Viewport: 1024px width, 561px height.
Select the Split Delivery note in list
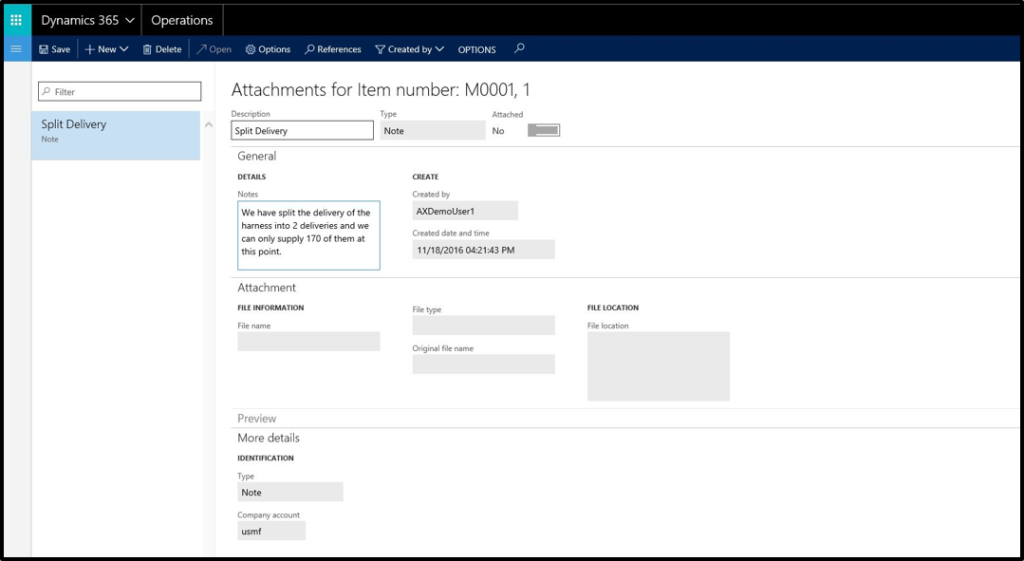(115, 131)
